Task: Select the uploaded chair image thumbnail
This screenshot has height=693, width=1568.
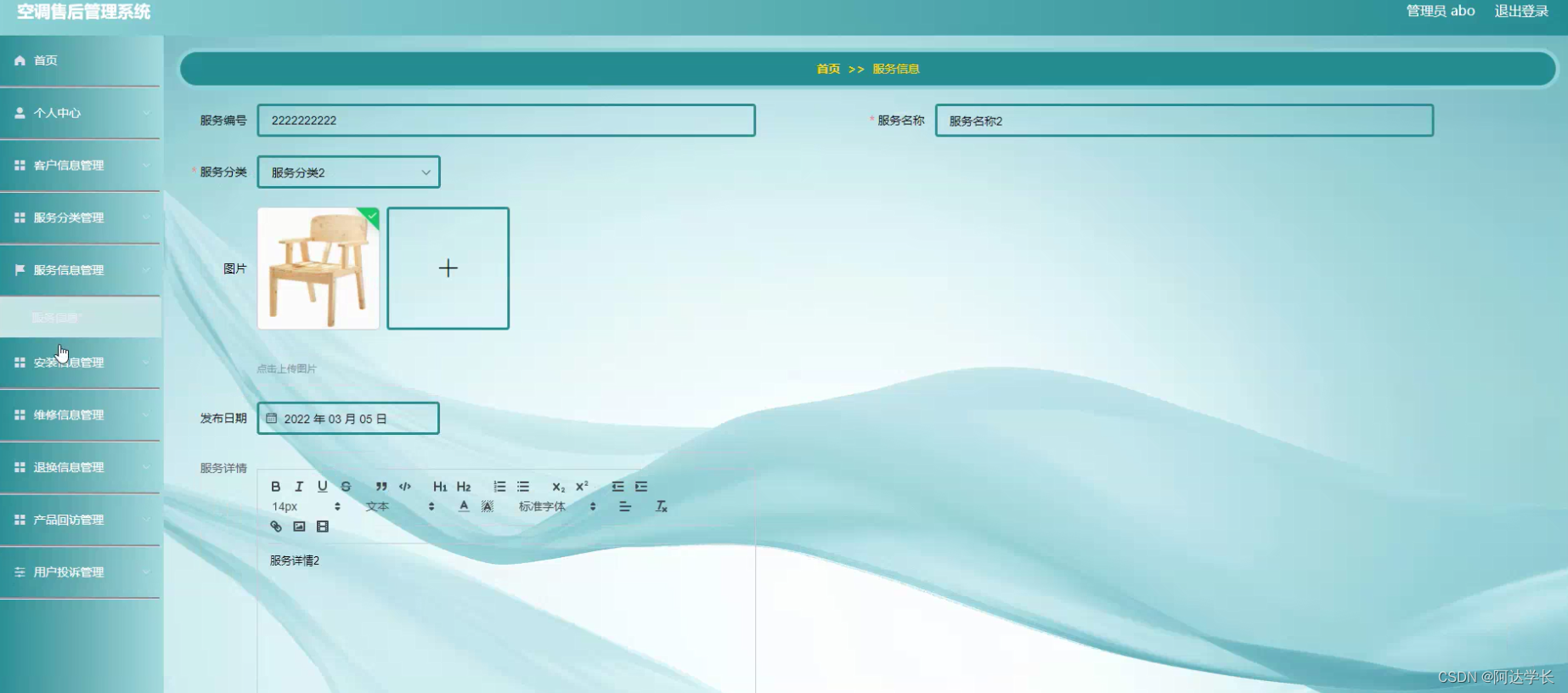Action: coord(319,268)
